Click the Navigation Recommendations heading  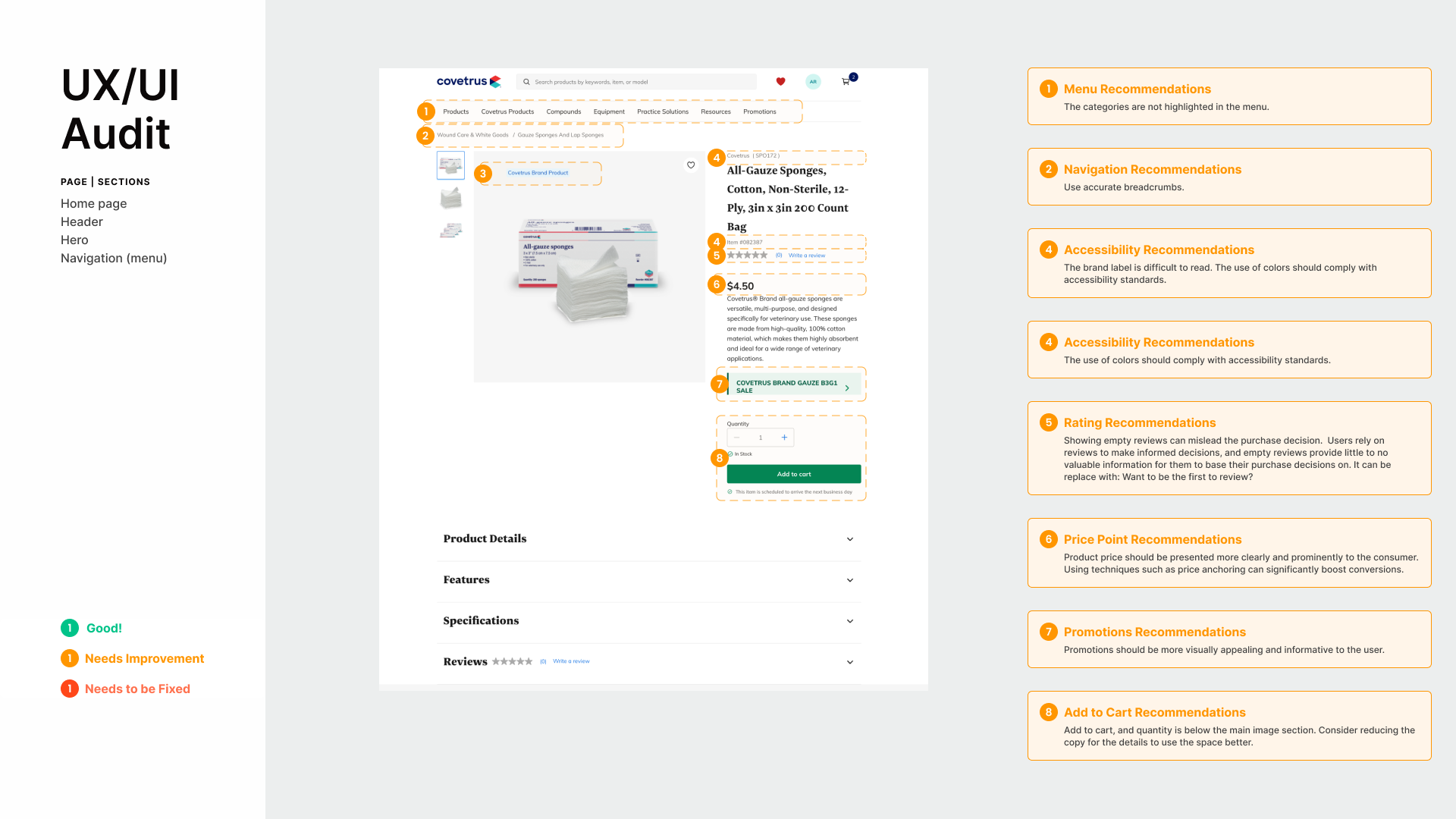click(x=1153, y=169)
